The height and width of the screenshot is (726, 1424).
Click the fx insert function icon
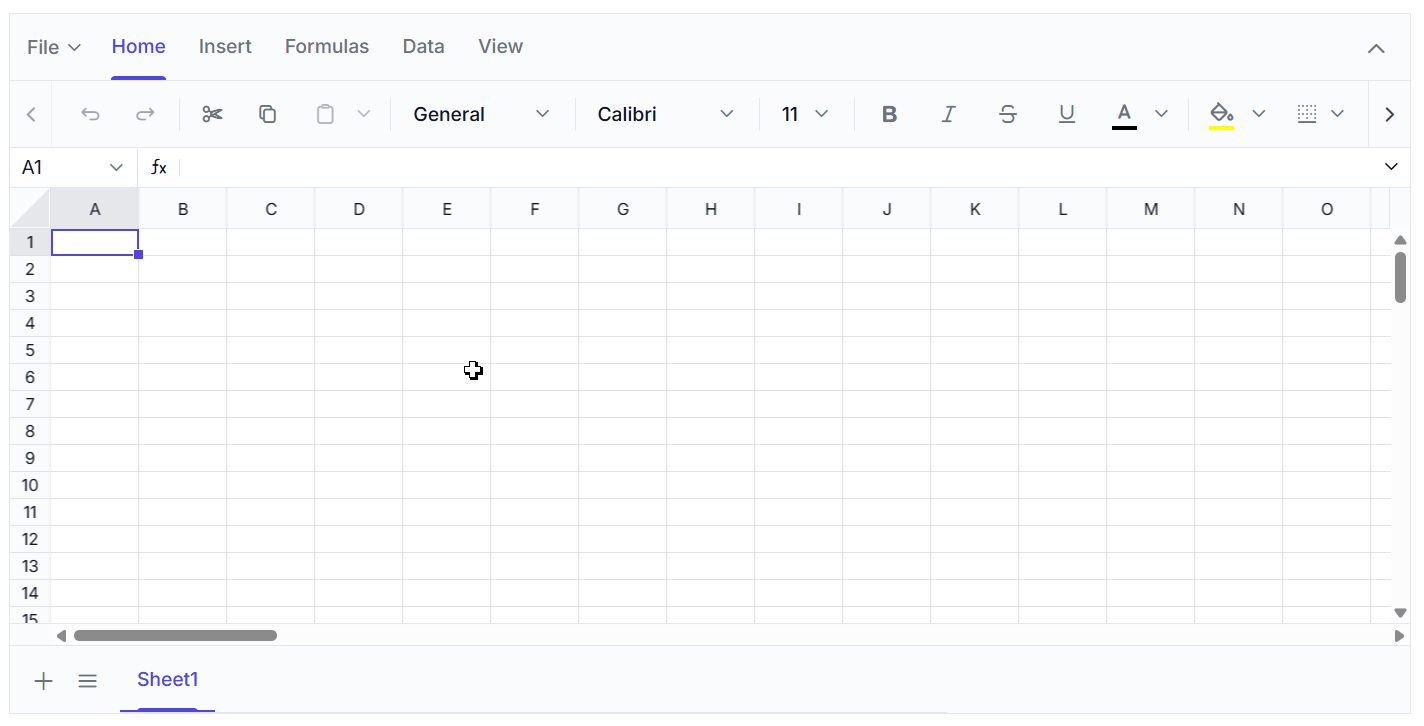(x=158, y=167)
